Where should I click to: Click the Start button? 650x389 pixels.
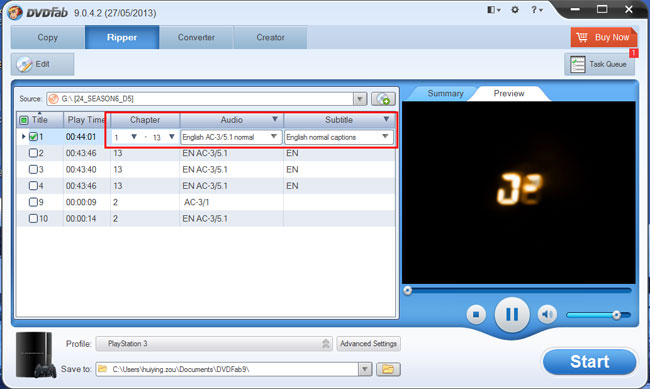589,362
